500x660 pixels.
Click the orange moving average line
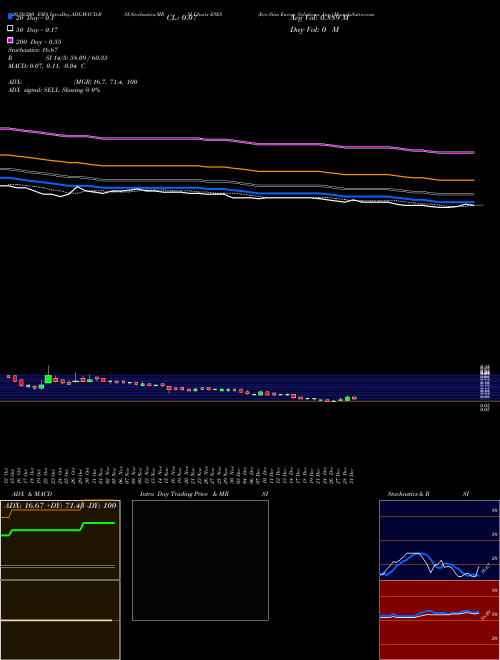237,168
